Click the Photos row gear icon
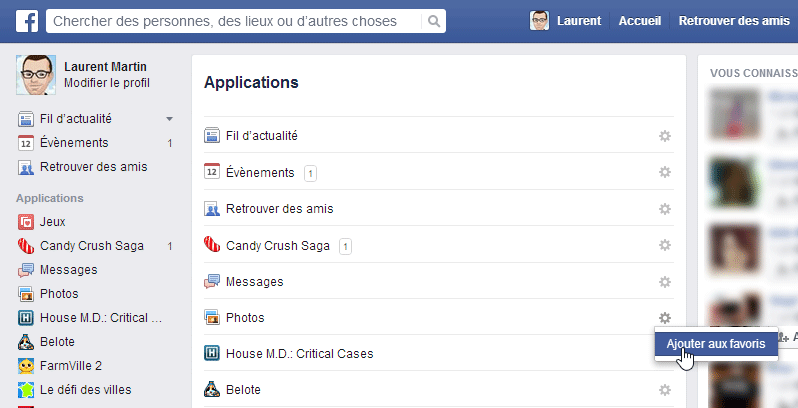This screenshot has height=408, width=798. [x=665, y=318]
